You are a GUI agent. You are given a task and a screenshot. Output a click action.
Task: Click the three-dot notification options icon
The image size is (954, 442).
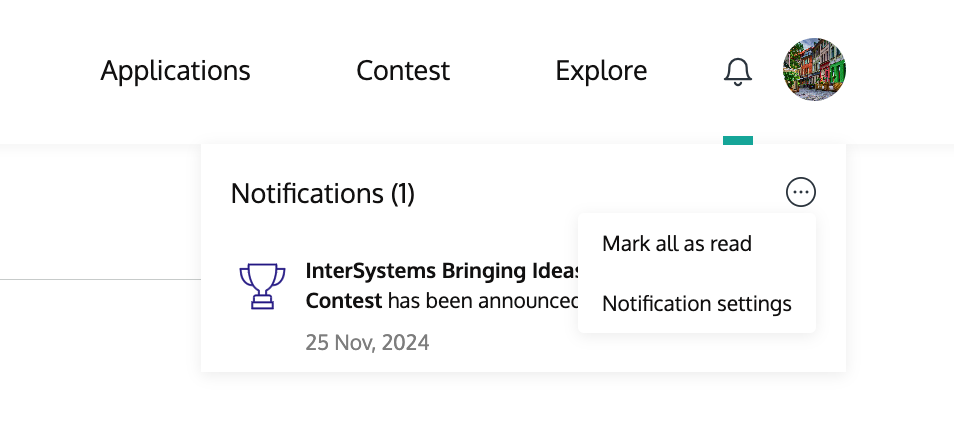tap(801, 192)
